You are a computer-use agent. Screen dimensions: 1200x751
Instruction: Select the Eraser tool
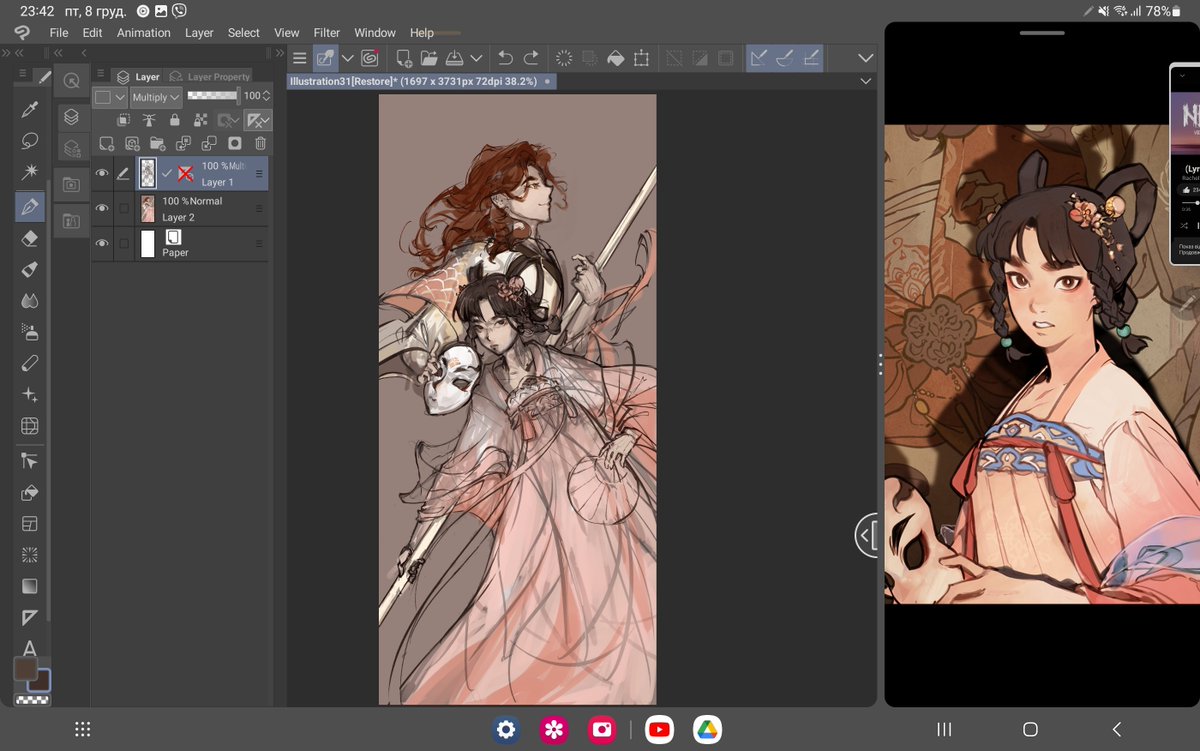30,238
